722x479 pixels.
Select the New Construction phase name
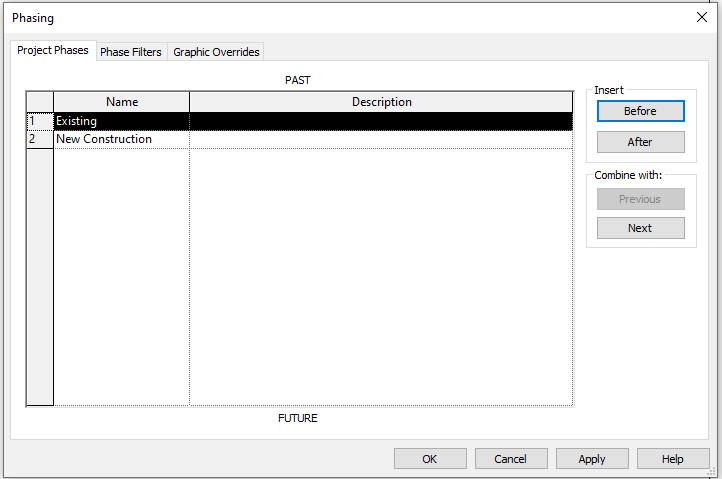tap(122, 139)
